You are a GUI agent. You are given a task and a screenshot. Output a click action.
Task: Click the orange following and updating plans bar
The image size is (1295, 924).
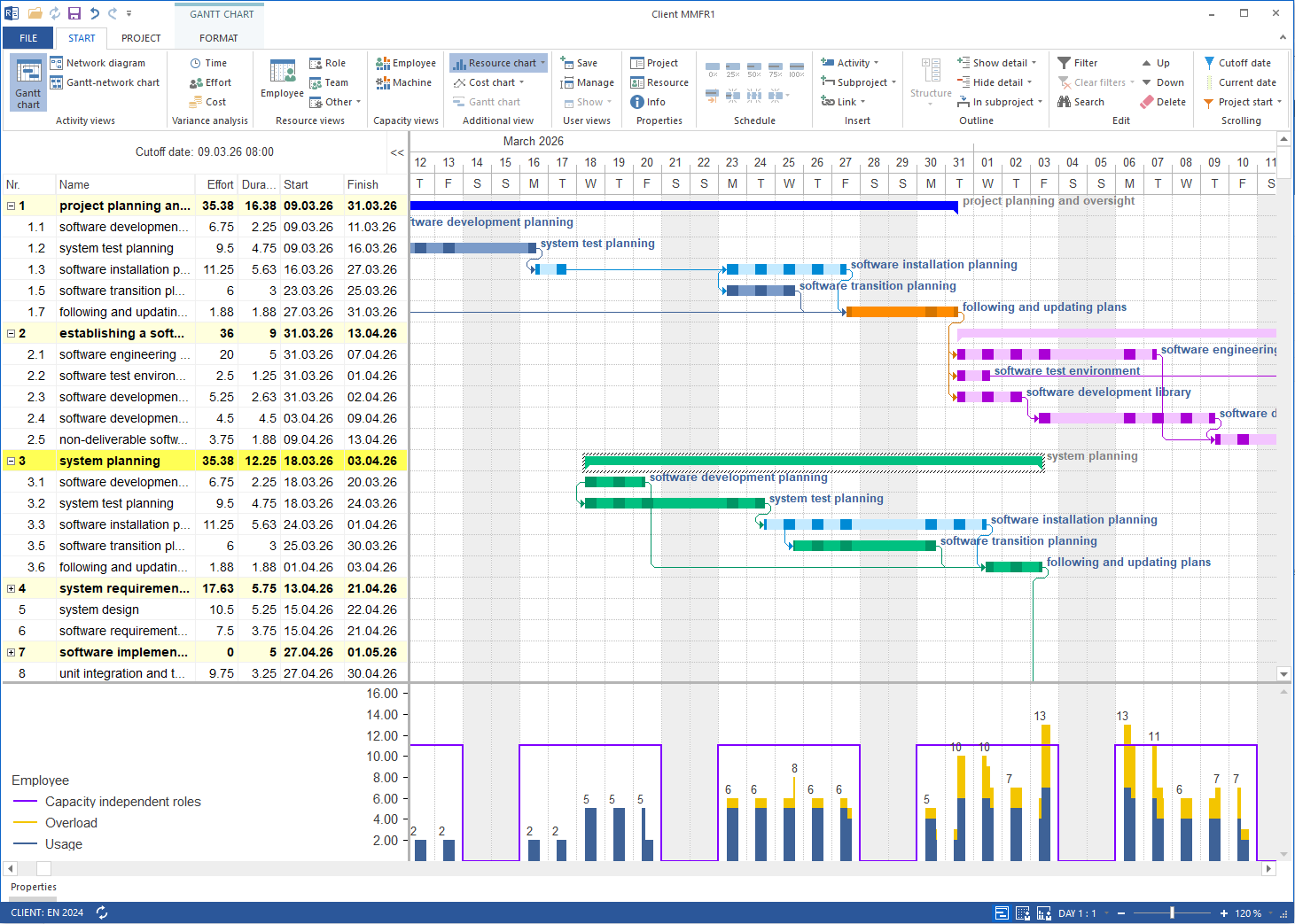[x=902, y=312]
